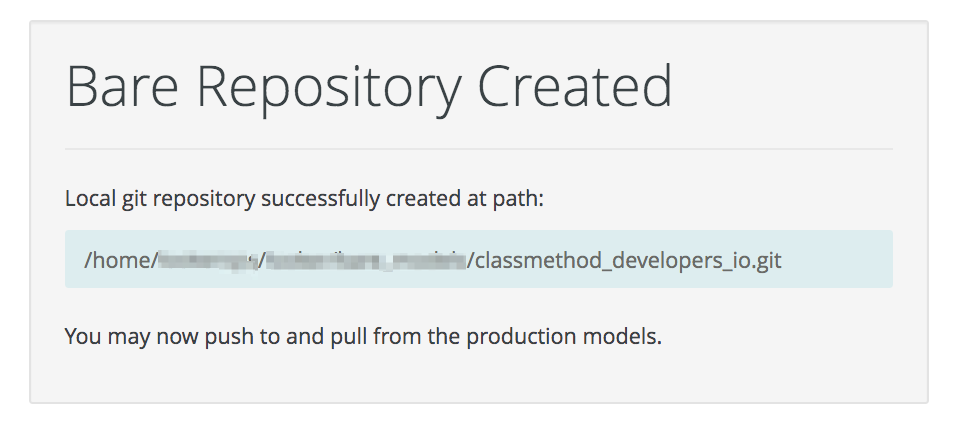
Task: Click the "/home/" prefix of the path
Action: [x=121, y=261]
